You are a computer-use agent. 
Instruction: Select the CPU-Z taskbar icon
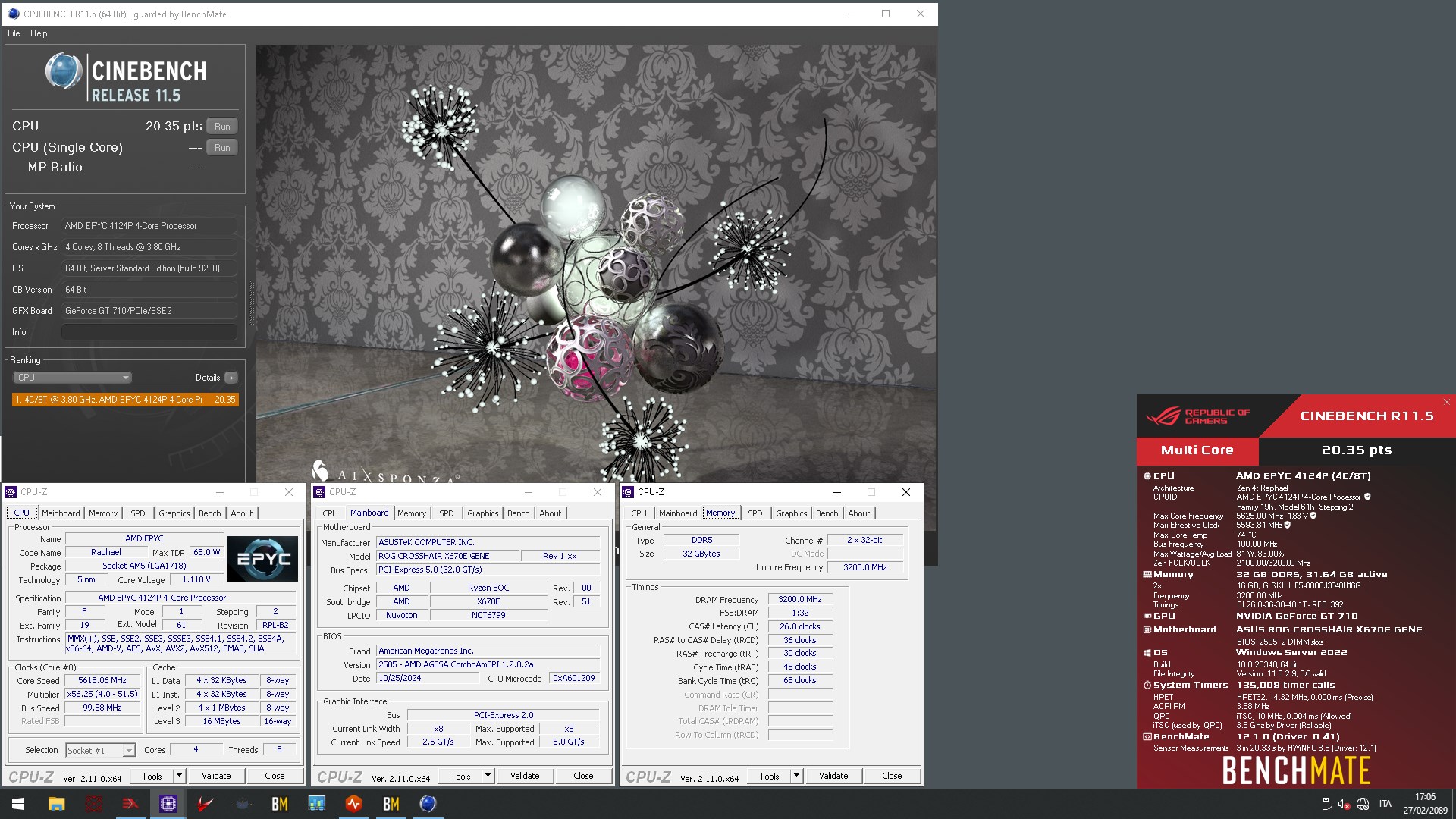[x=168, y=804]
